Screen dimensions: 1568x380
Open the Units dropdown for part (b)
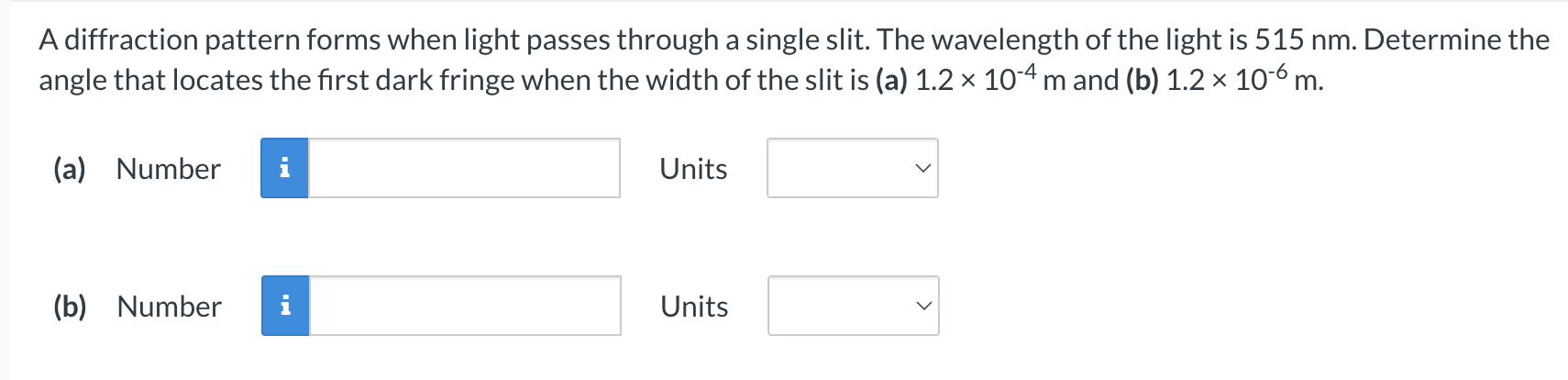[854, 306]
